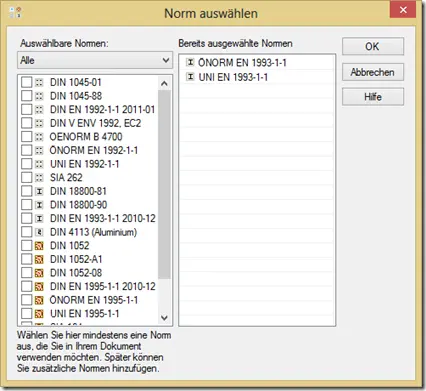Click the norm list scrollbar up arrow
The height and width of the screenshot is (391, 426).
point(164,83)
